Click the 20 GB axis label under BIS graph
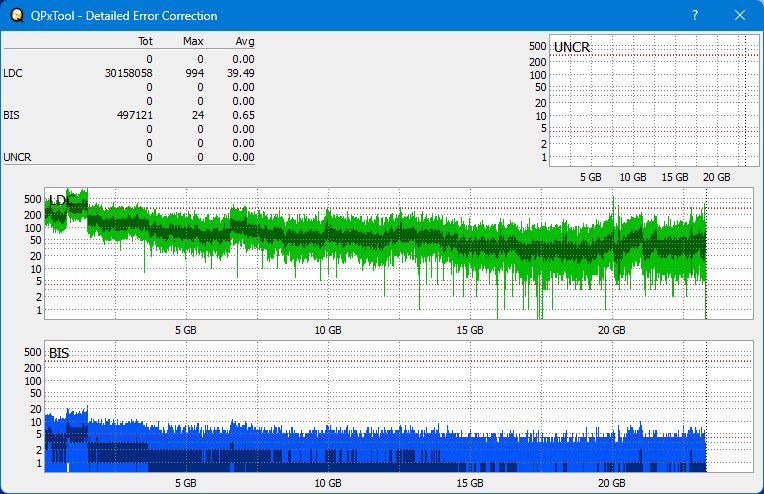 (x=611, y=483)
